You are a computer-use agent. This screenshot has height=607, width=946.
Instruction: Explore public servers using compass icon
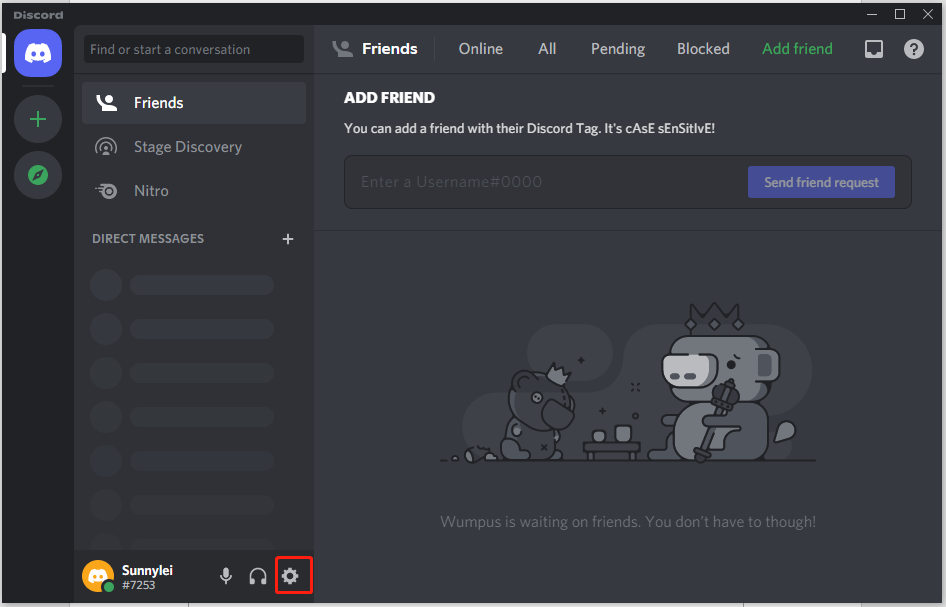(x=38, y=176)
